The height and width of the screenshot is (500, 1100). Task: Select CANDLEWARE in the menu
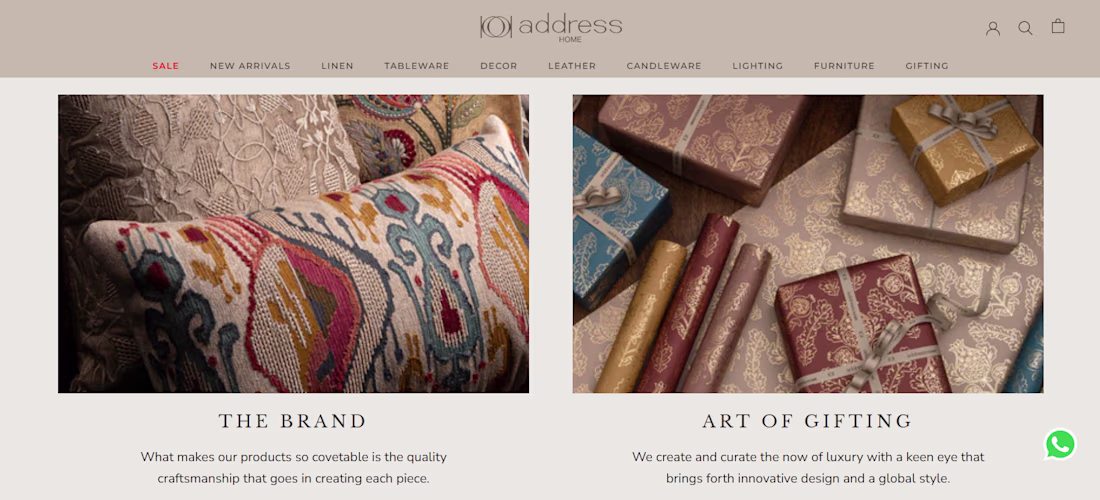(664, 66)
